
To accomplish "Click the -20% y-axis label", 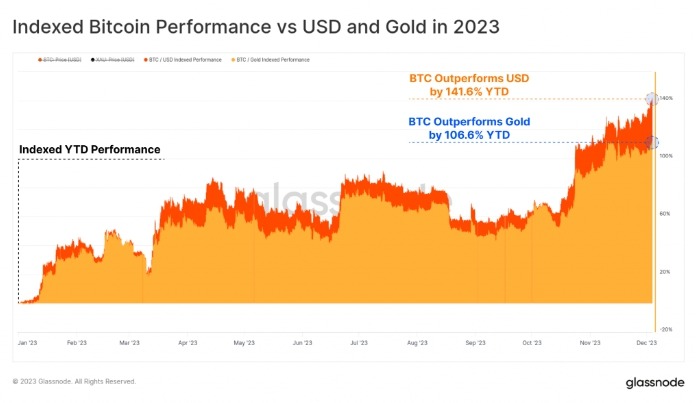I will (x=666, y=329).
